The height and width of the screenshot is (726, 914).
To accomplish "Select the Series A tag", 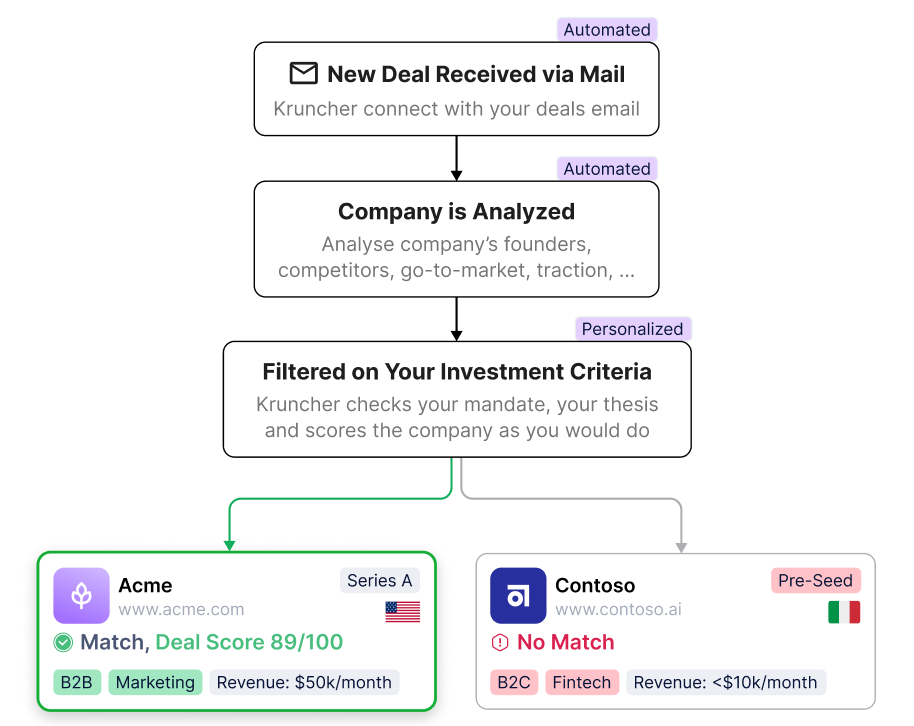I will 379,581.
